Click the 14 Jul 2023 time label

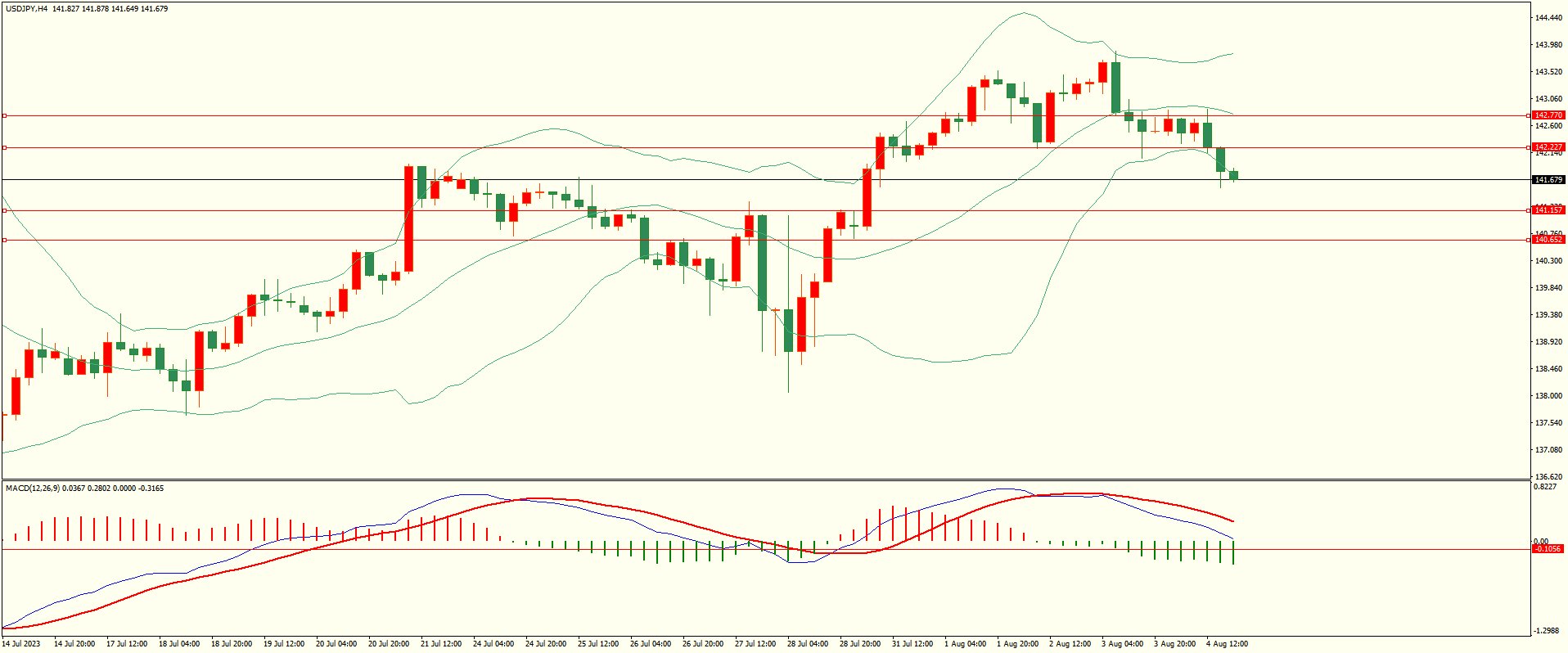(21, 644)
